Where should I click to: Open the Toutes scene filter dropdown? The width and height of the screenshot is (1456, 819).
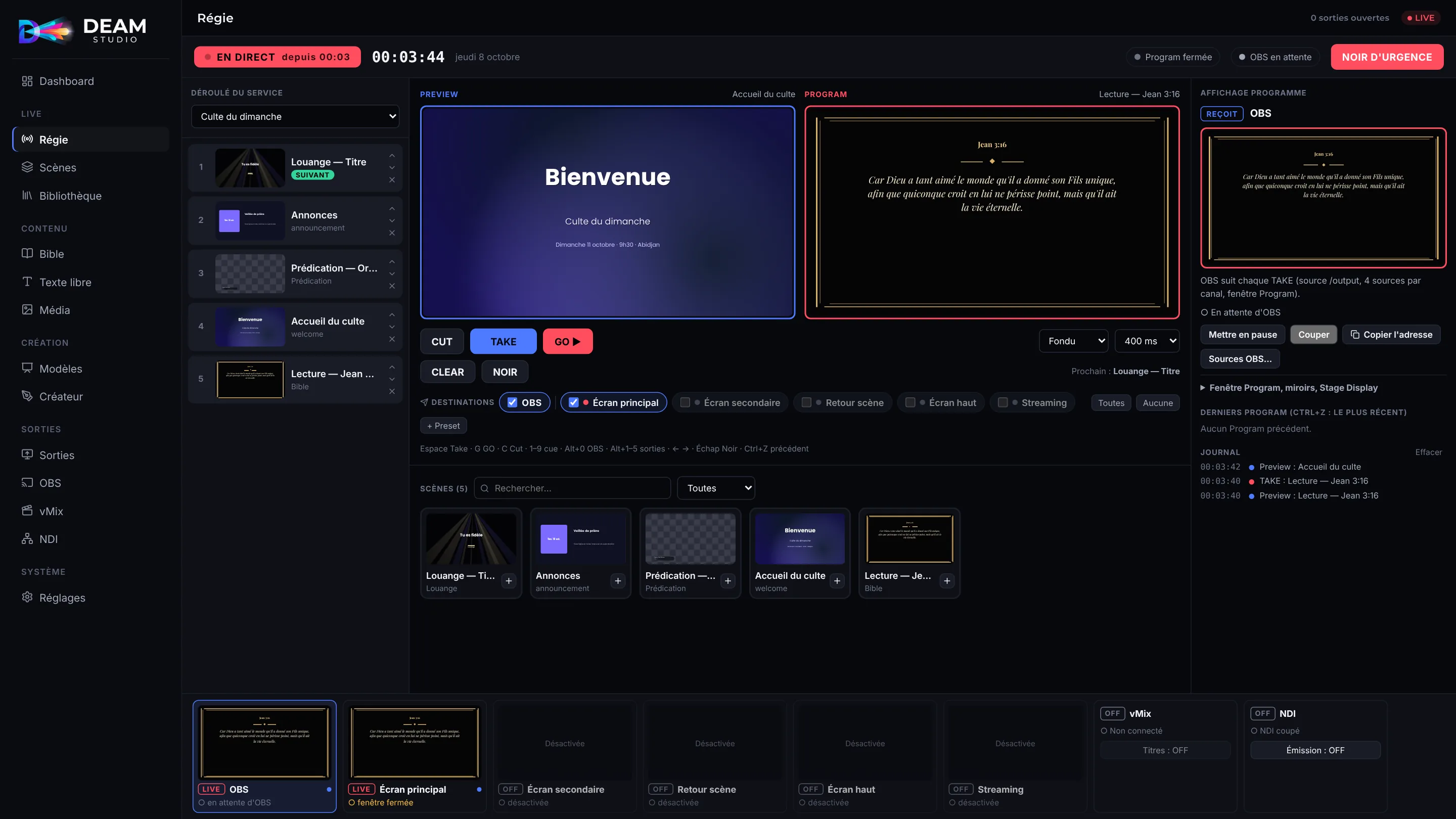[716, 488]
